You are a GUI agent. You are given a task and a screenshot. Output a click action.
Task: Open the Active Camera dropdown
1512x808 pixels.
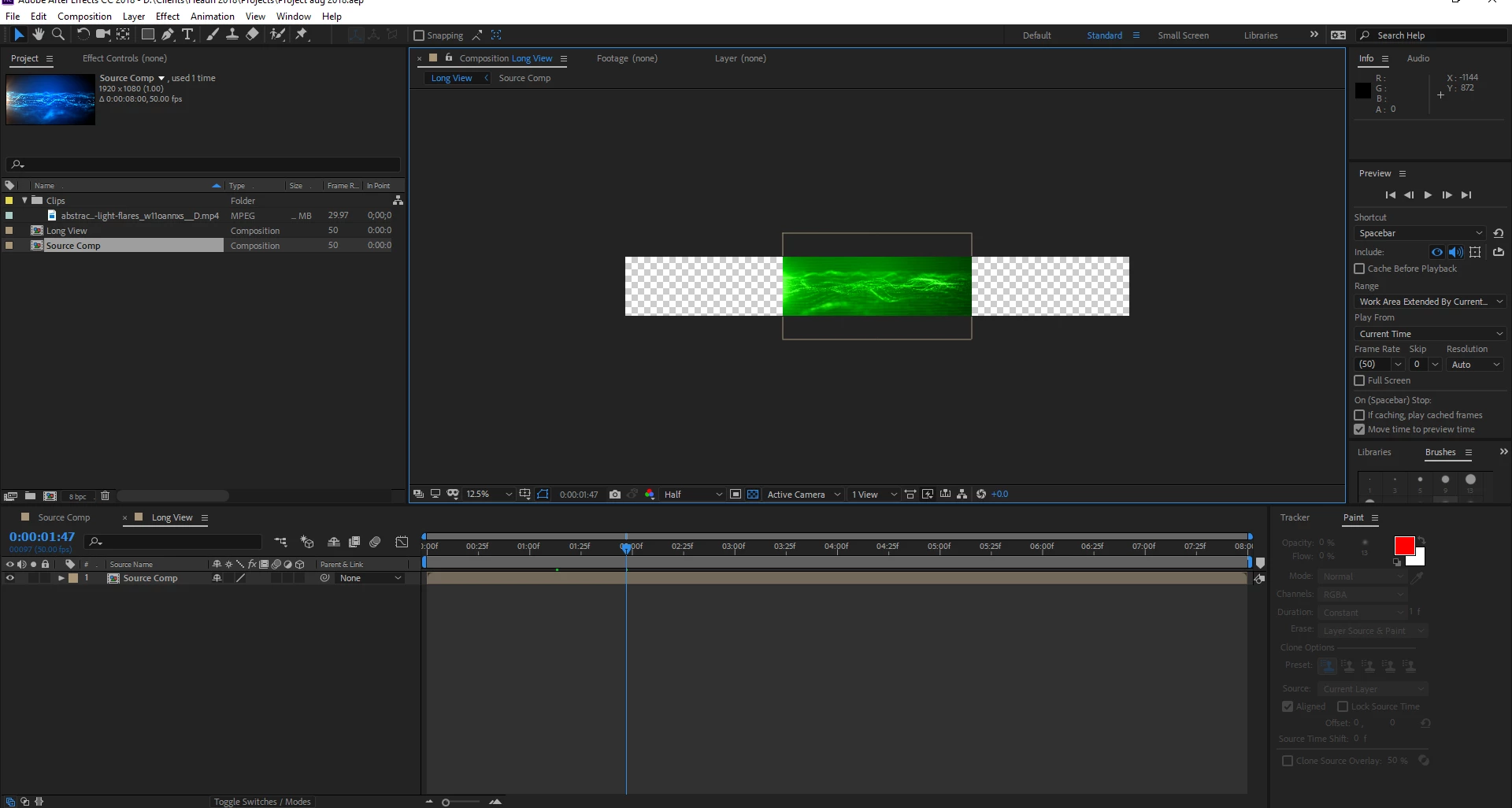803,495
